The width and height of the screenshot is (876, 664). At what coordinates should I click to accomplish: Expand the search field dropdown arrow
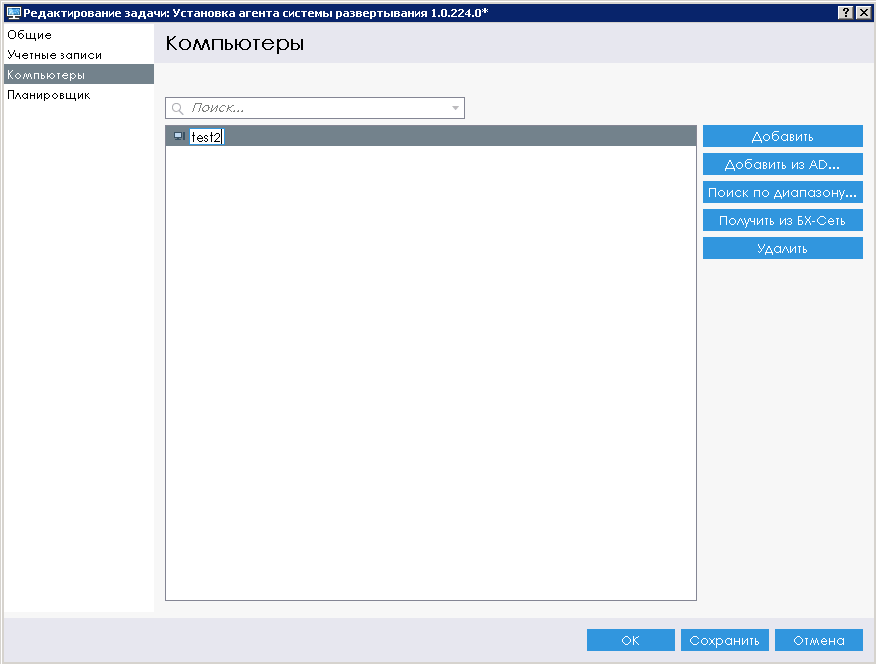(x=455, y=108)
